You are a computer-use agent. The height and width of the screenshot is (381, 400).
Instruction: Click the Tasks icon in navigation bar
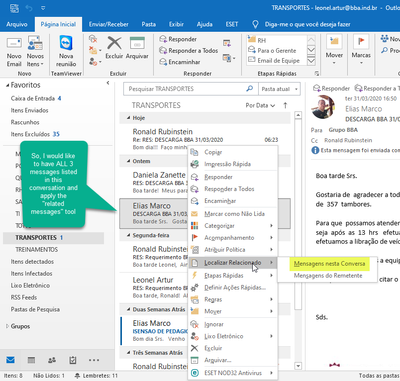[73, 360]
